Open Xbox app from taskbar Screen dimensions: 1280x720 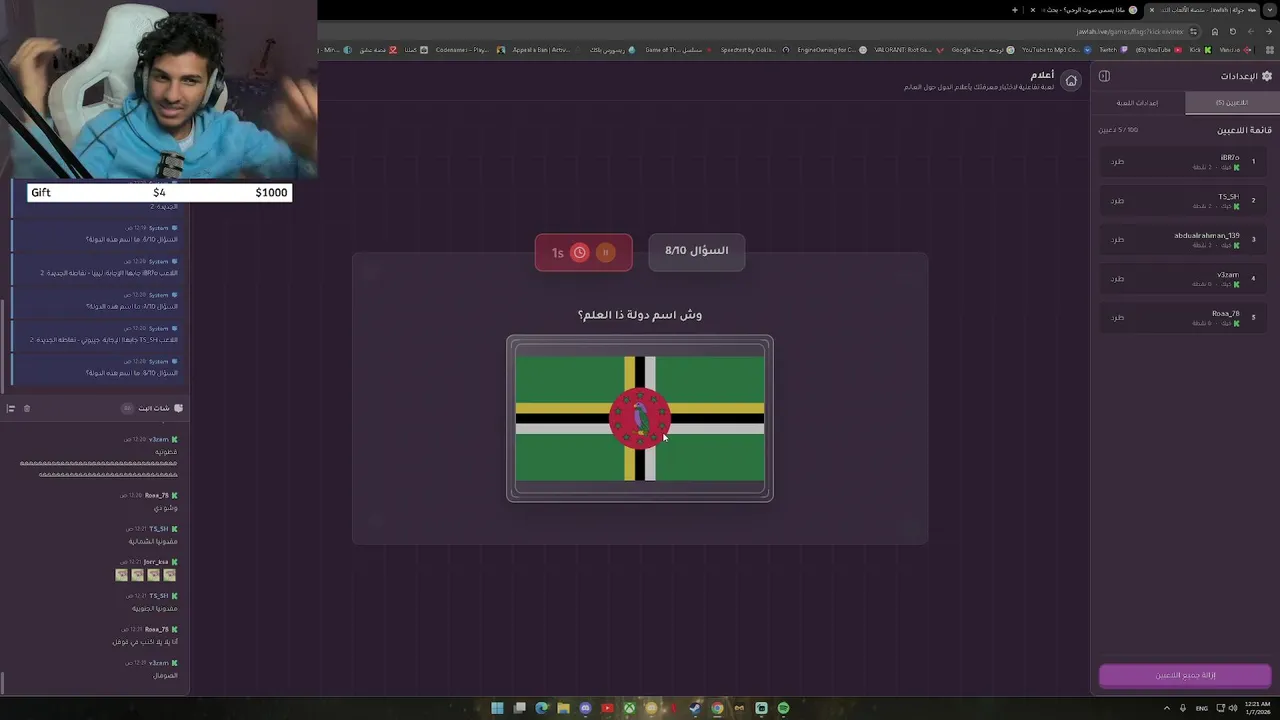pos(629,708)
